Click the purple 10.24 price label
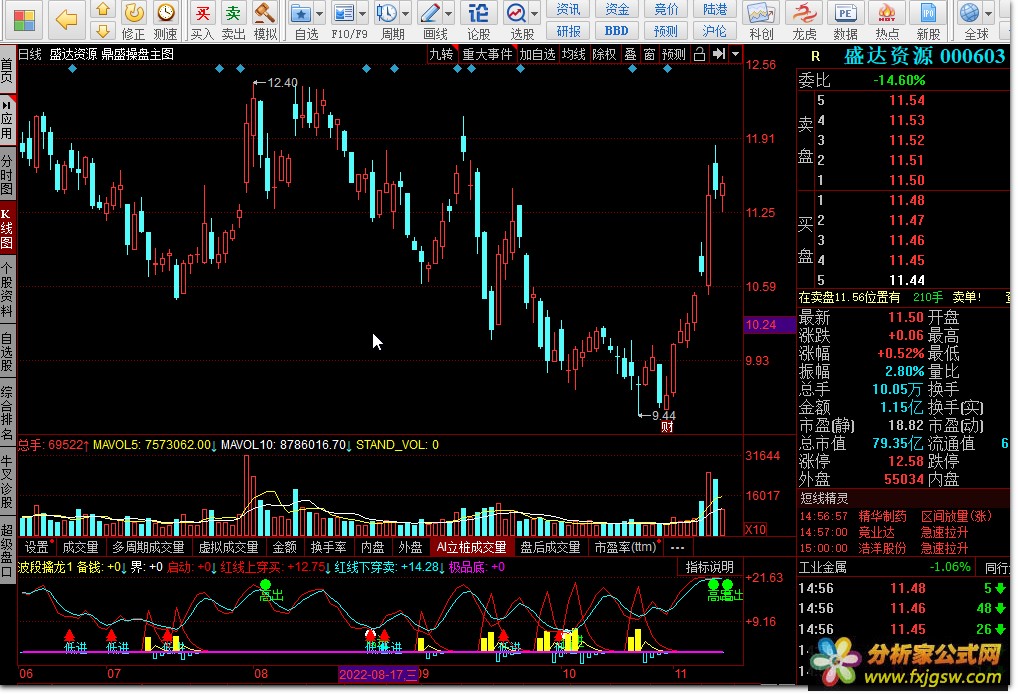Screen dimensions: 1018x694 pyautogui.click(x=769, y=325)
